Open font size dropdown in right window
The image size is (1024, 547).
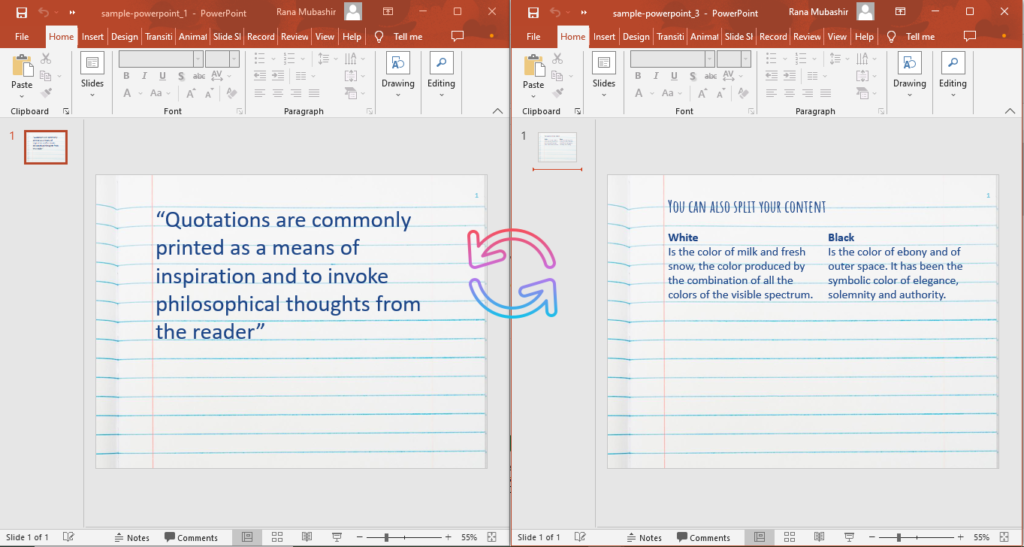click(x=747, y=59)
